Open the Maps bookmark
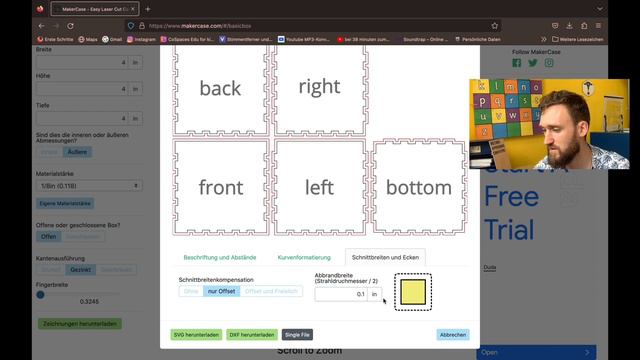The height and width of the screenshot is (360, 640). coord(88,39)
